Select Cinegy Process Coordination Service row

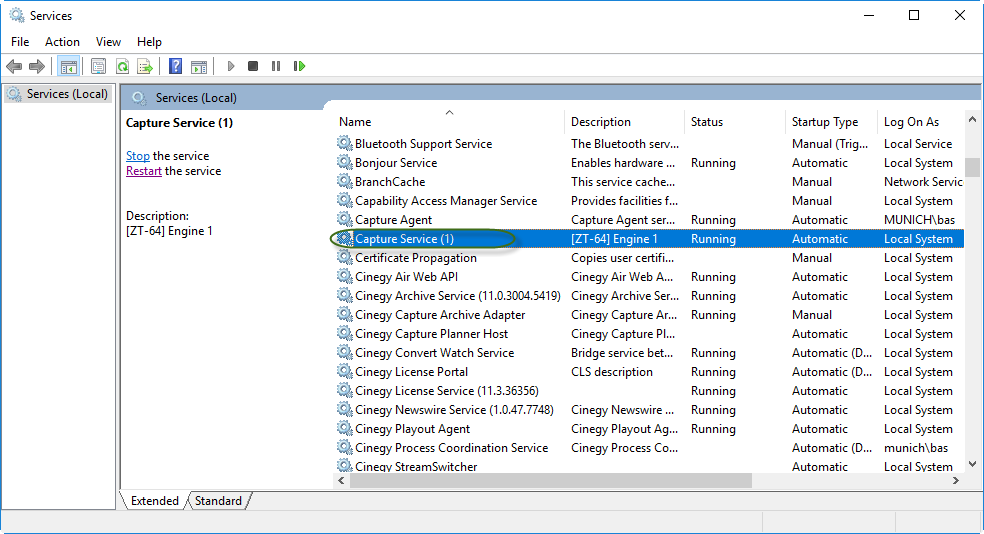(649, 447)
